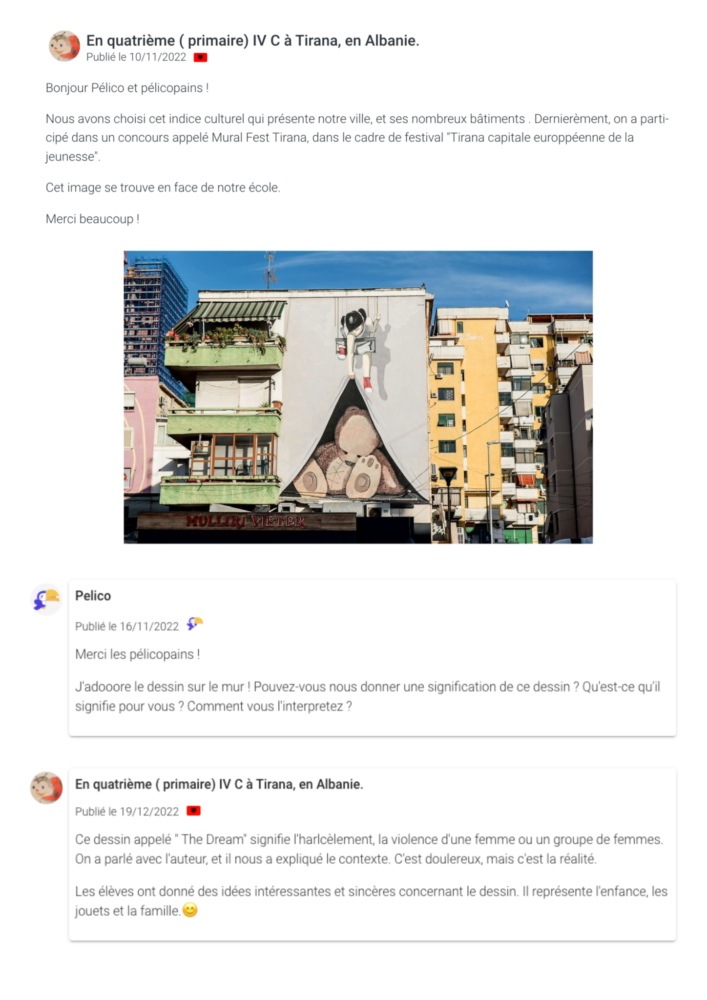Click the 'Bonjour Pélico et pélicopains !' greeting line
Image resolution: width=707 pixels, height=1000 pixels.
[127, 88]
